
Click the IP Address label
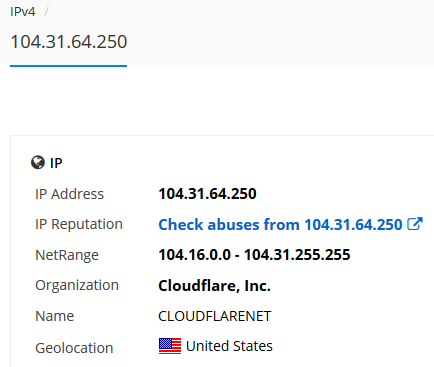pyautogui.click(x=70, y=194)
